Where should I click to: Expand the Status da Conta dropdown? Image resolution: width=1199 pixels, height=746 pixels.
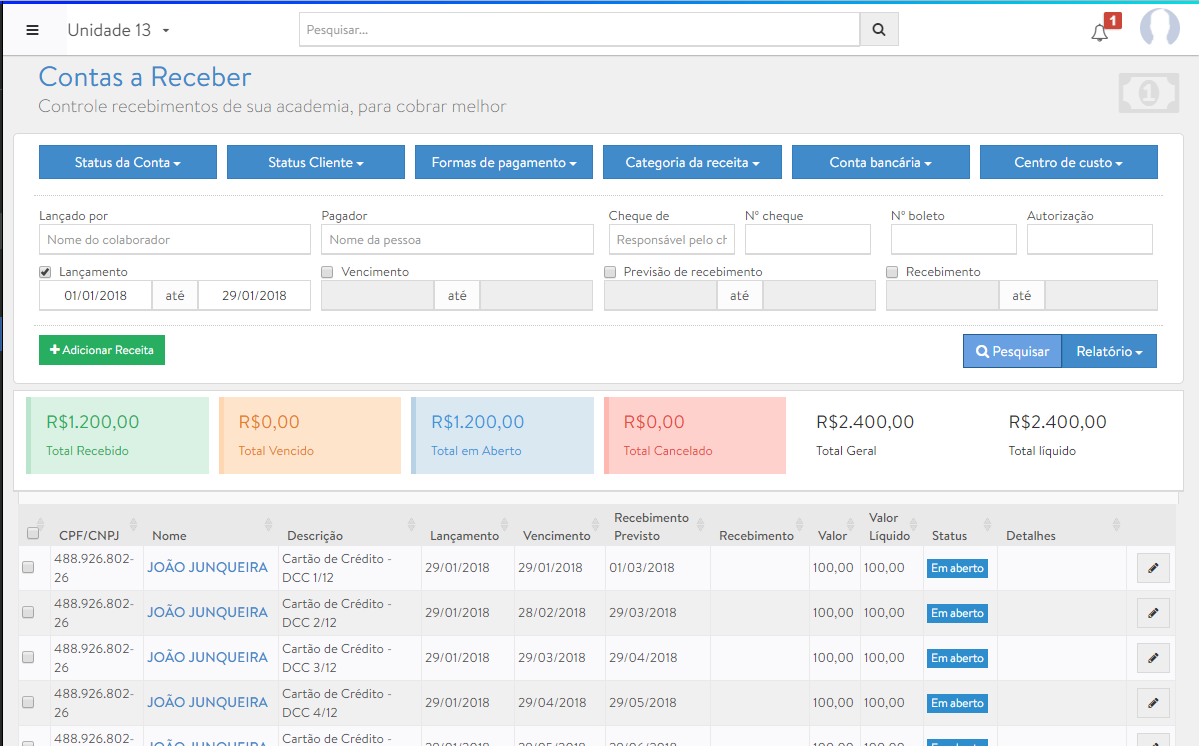point(128,162)
